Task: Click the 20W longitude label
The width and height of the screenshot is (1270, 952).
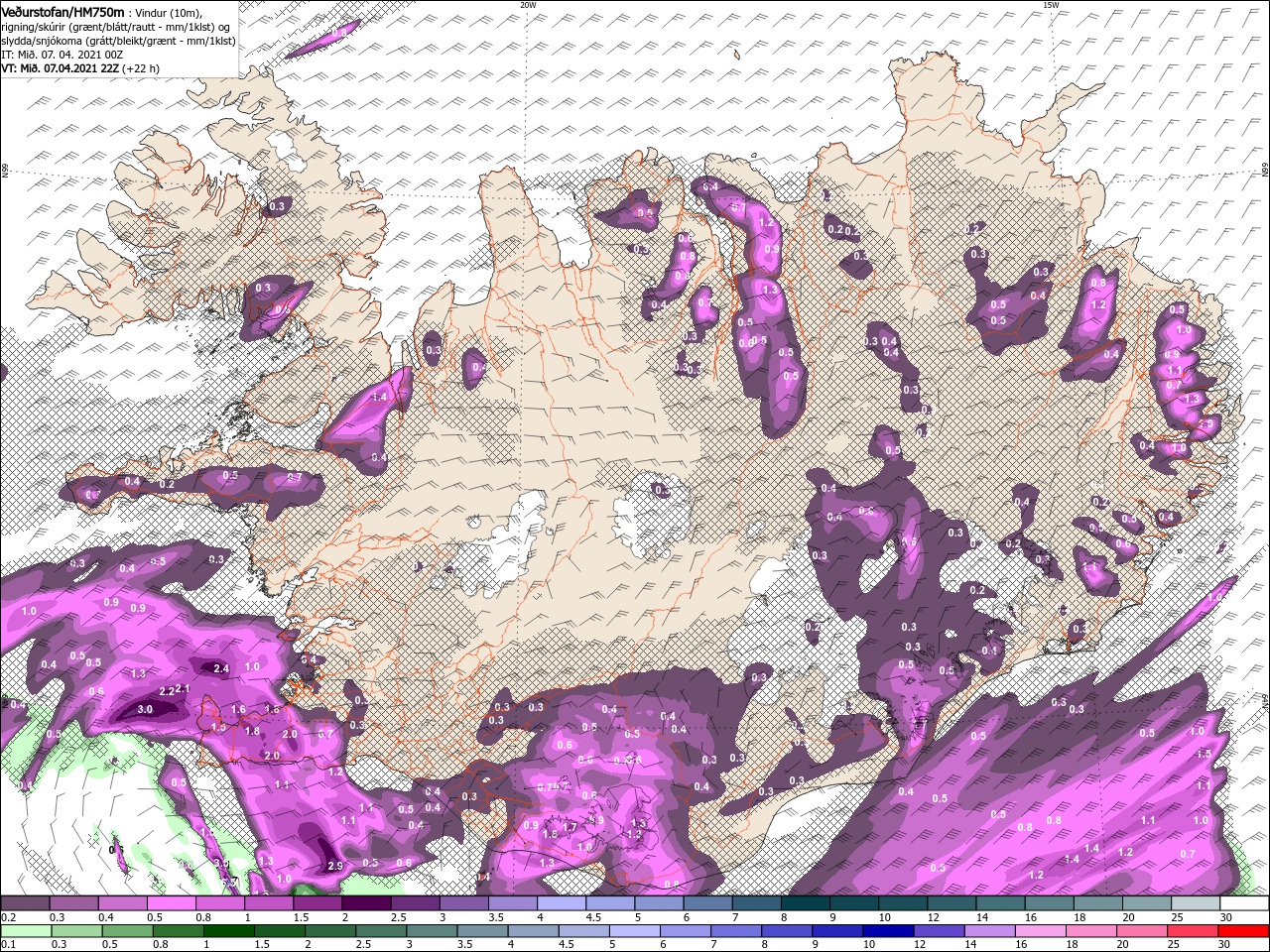Action: [x=529, y=5]
